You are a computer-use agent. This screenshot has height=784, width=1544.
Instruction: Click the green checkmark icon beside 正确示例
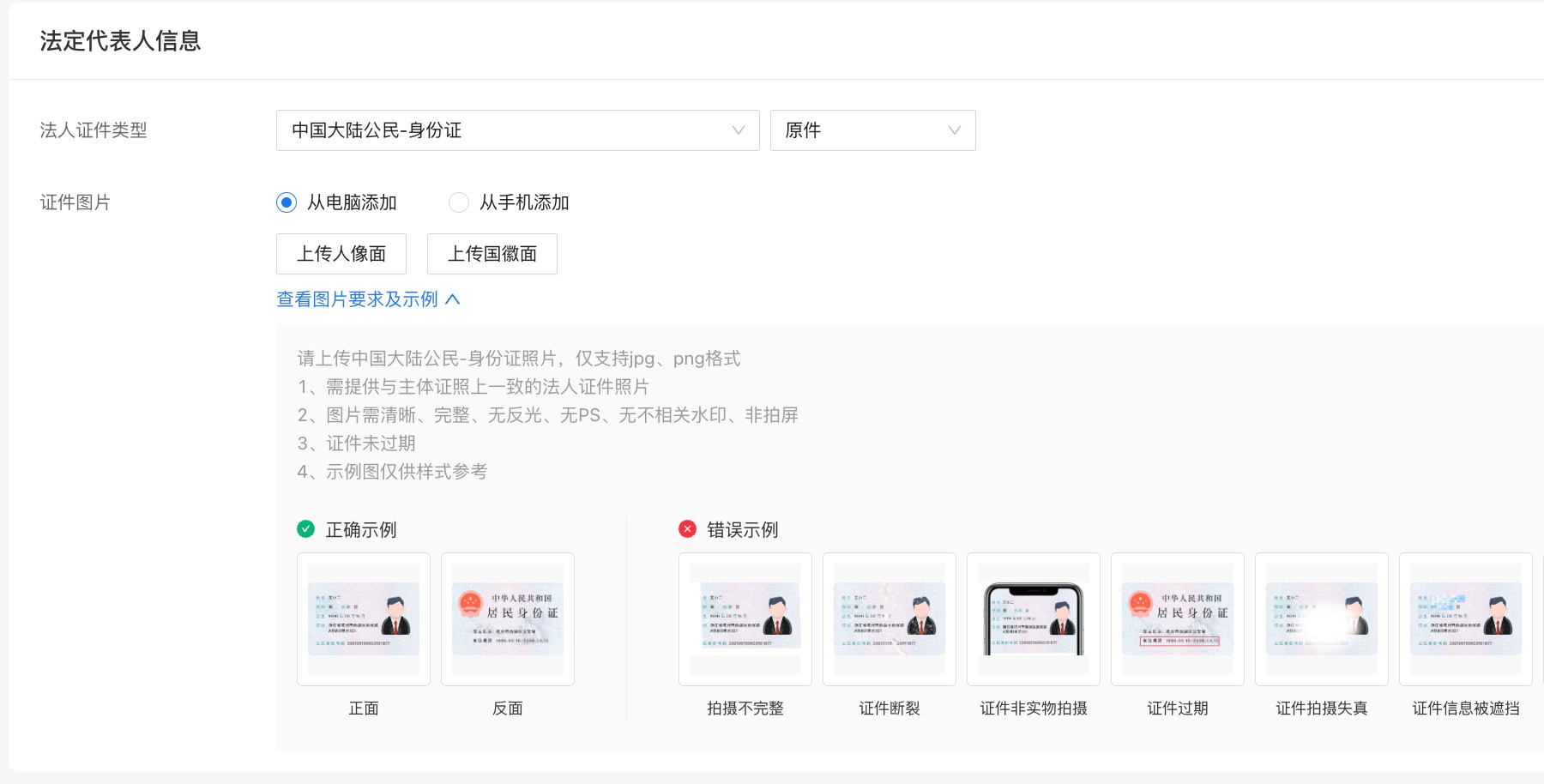[x=305, y=529]
